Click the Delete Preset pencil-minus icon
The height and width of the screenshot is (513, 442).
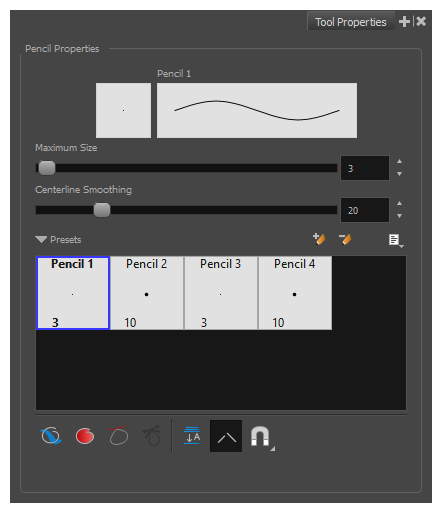tap(345, 239)
